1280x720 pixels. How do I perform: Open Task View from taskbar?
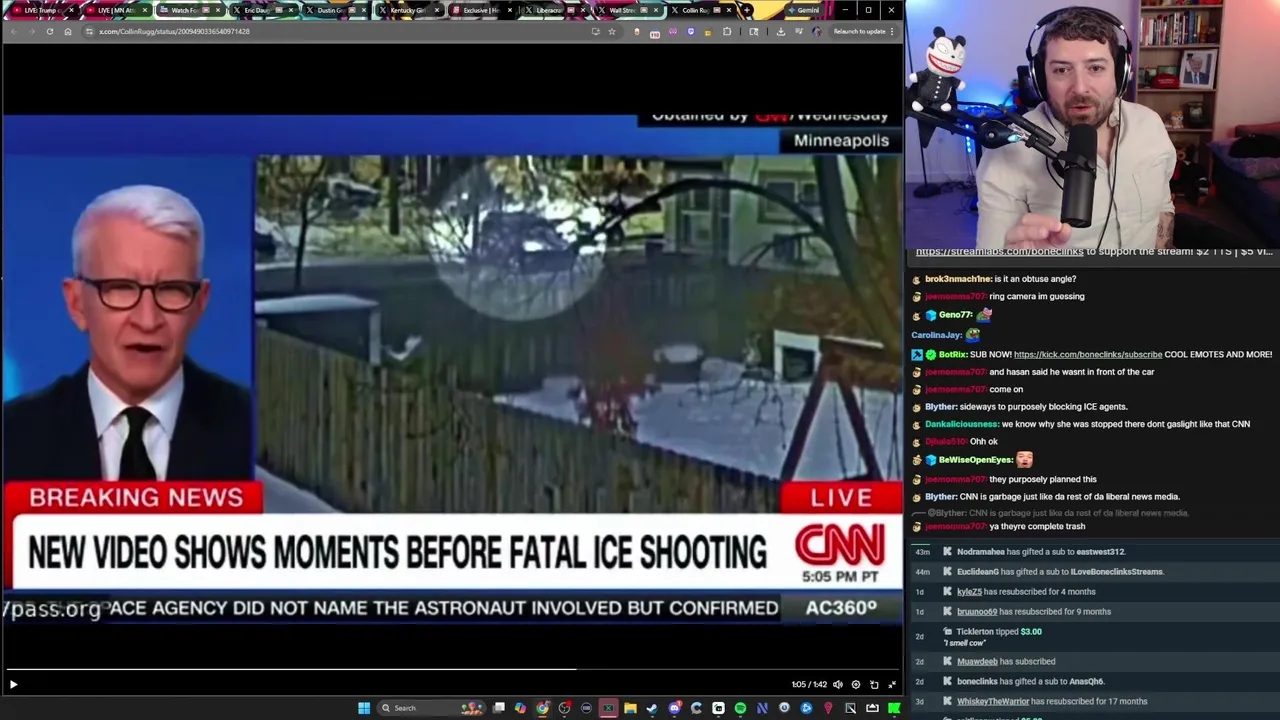click(x=499, y=708)
